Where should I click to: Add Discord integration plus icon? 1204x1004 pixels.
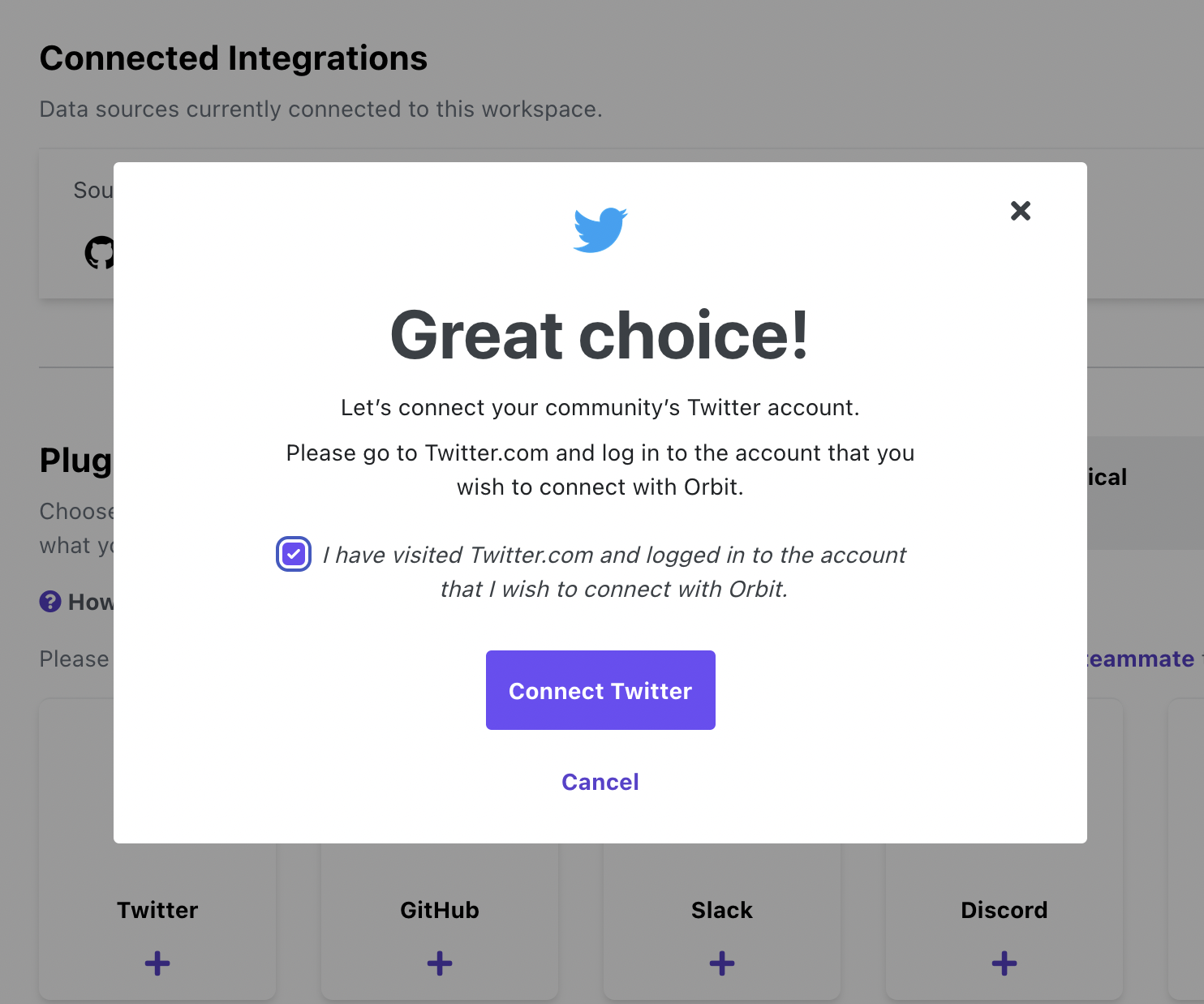[1004, 963]
